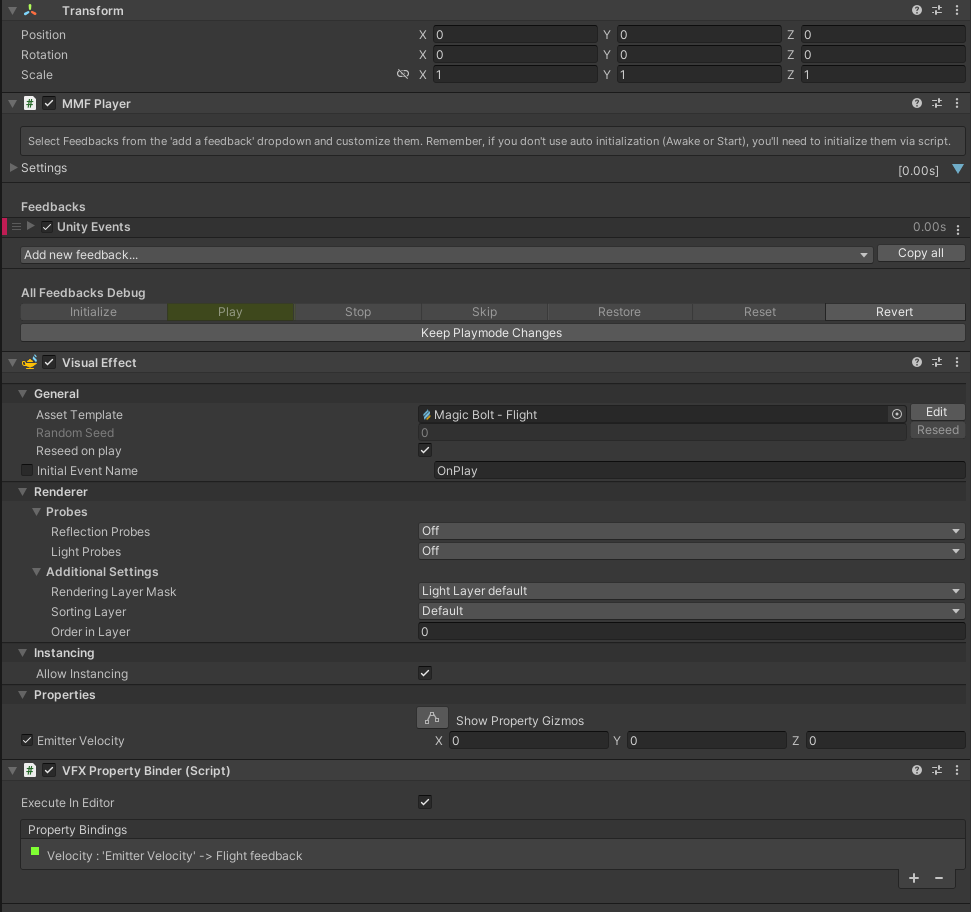Screen dimensions: 971x912
Task: Click Edit button for Asset Template
Action: [937, 412]
